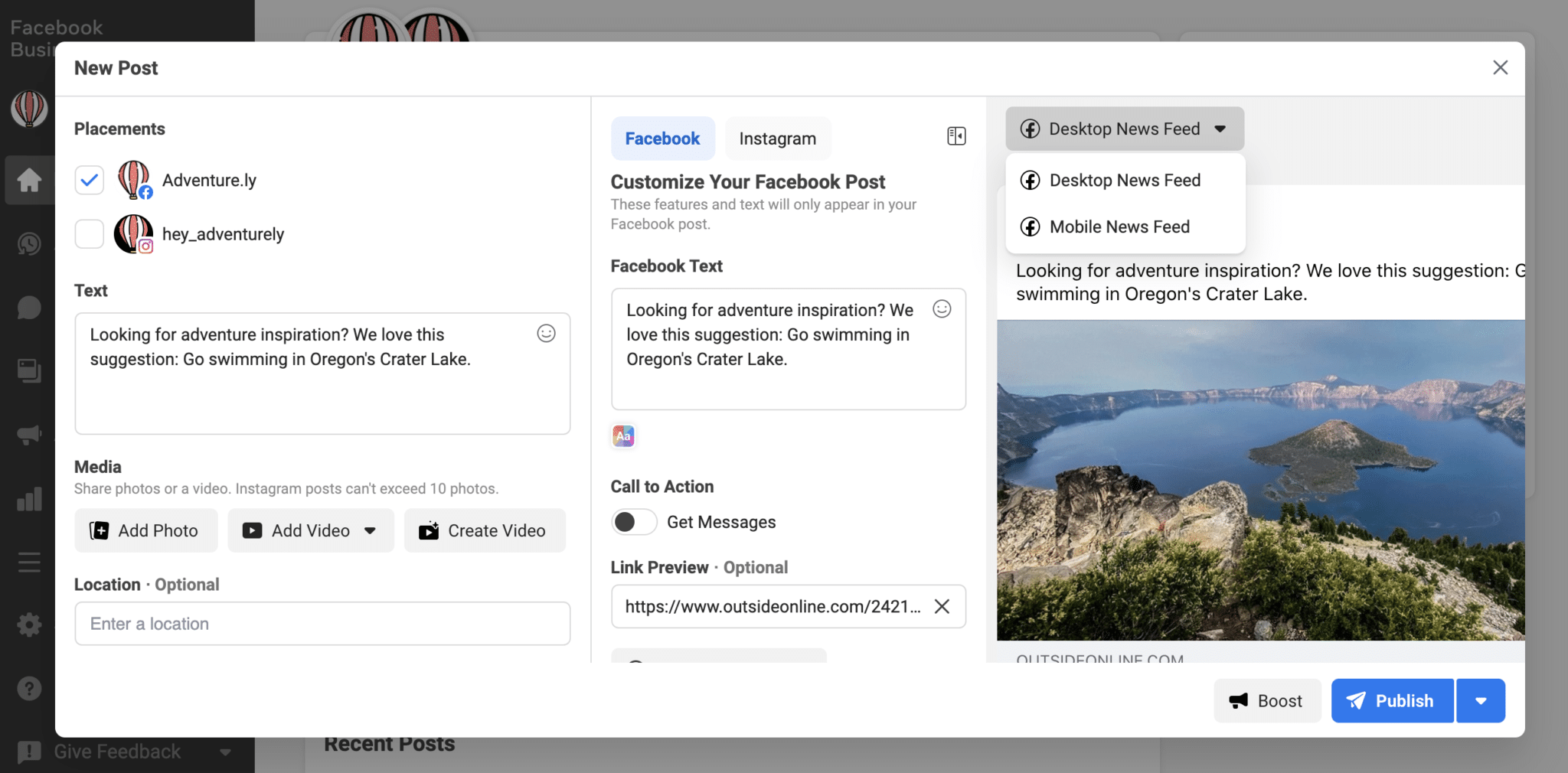Check the hey_adventurely placement
The height and width of the screenshot is (773, 1568).
[89, 233]
